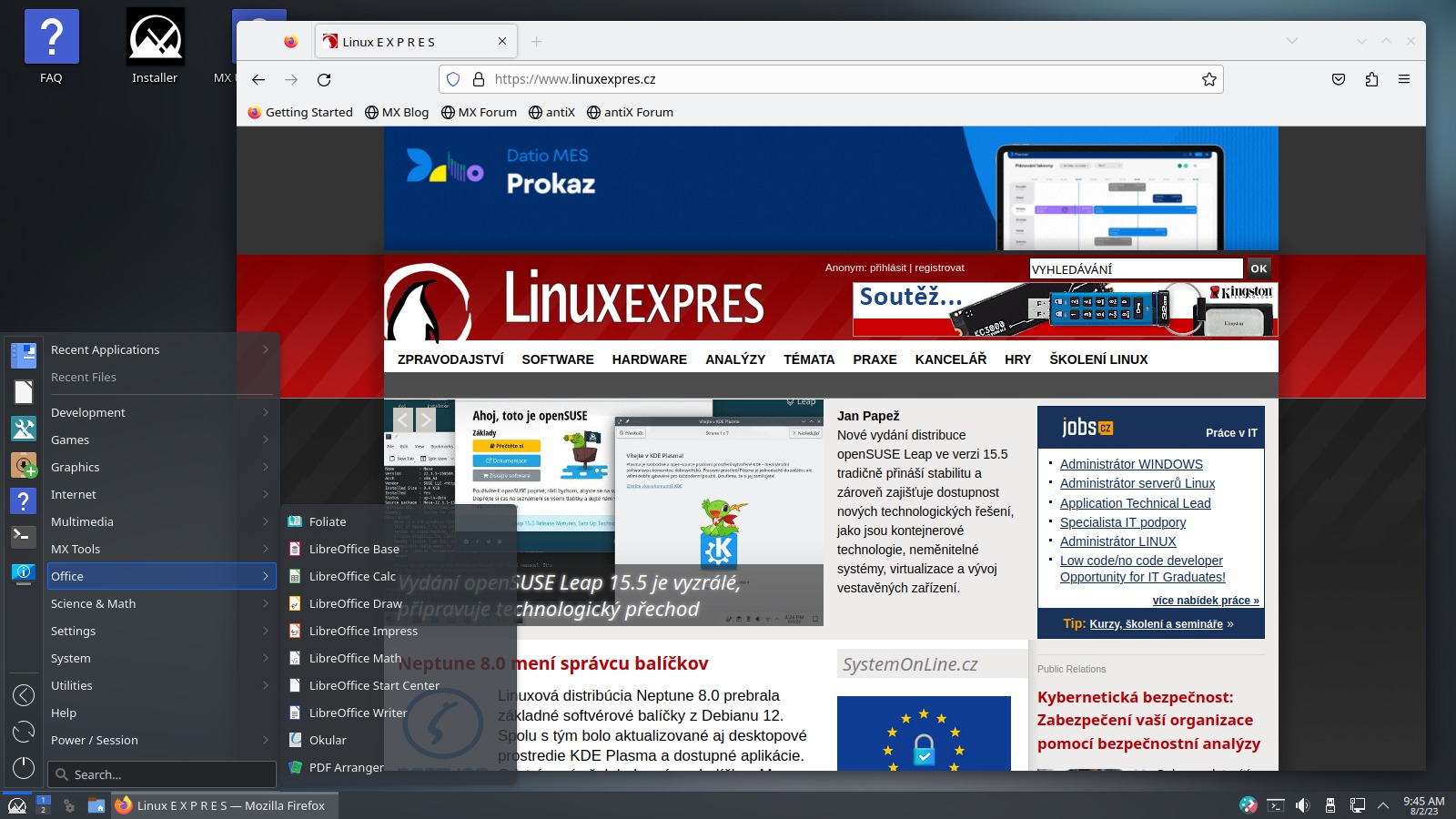
Task: Launch LibreOffice Math
Action: [x=399, y=658]
